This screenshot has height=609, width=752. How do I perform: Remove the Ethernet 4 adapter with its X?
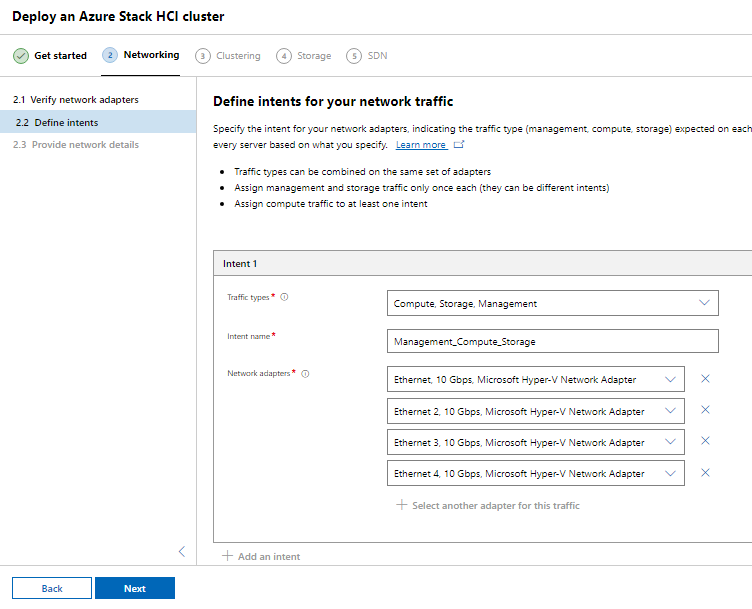click(x=705, y=473)
